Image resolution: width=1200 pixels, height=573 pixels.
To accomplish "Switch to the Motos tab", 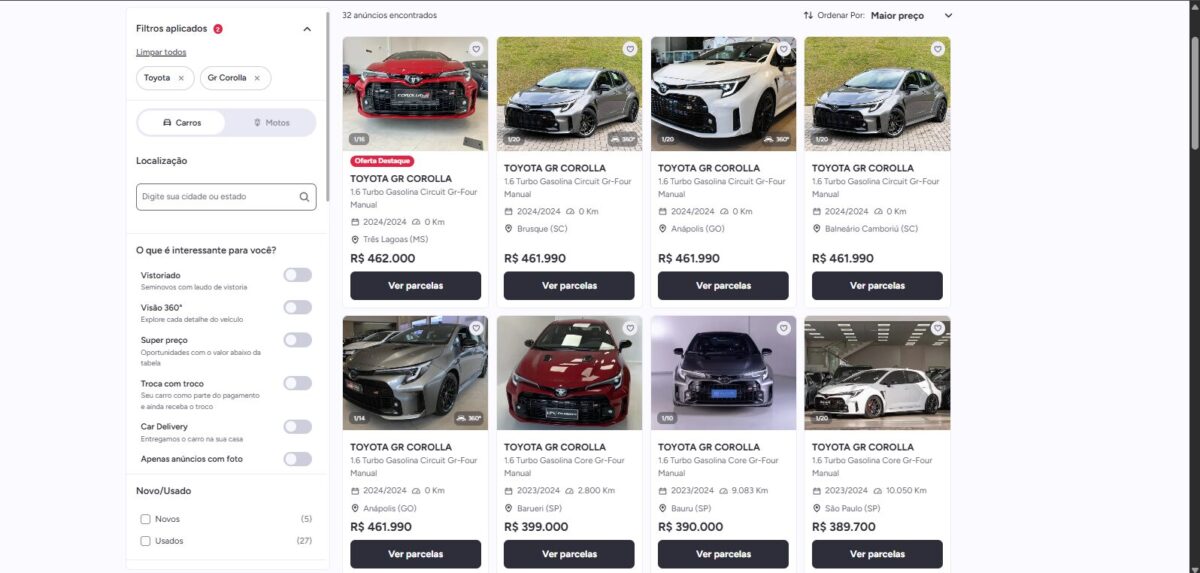I will pyautogui.click(x=271, y=123).
